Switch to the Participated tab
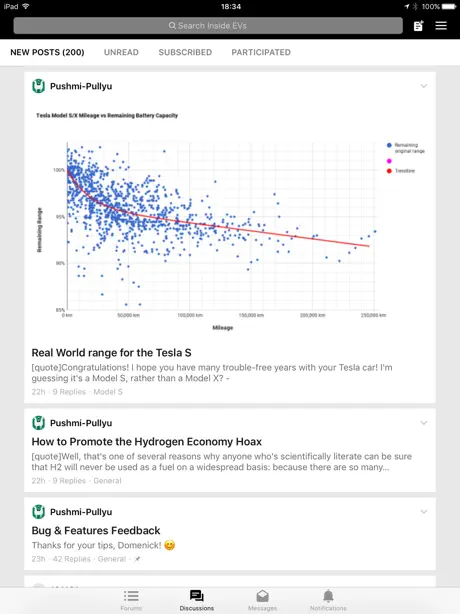Image resolution: width=460 pixels, height=614 pixels. coord(261,52)
